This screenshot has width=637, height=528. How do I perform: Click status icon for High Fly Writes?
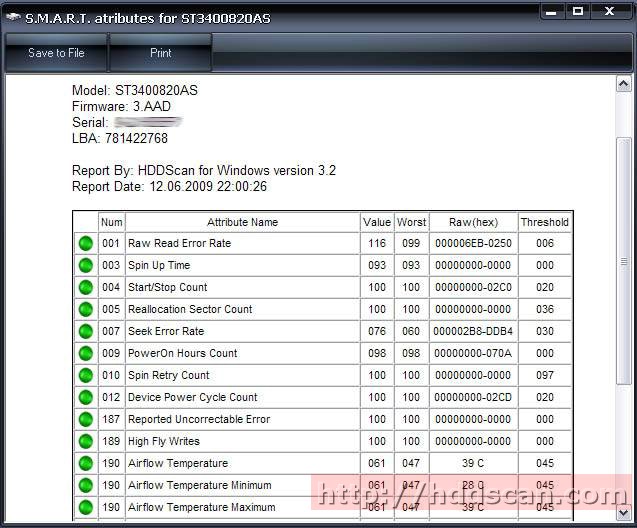pos(85,442)
